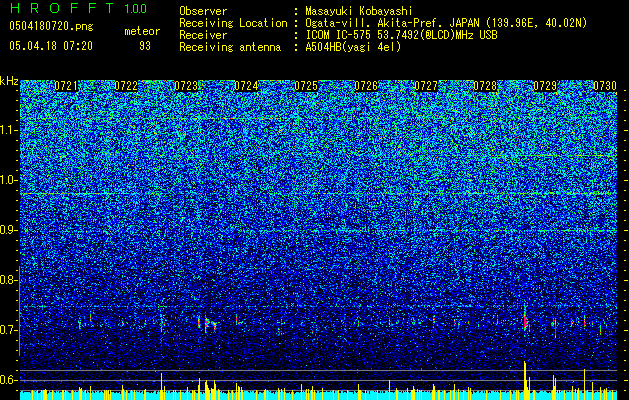Click the 0722 time marker

126,86
